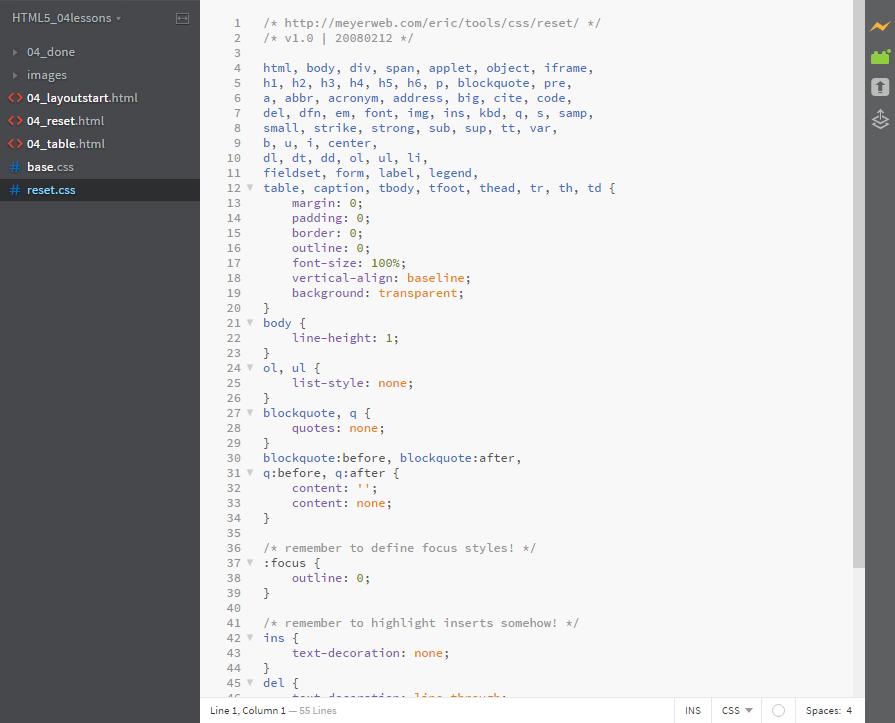Open the Extension Manager brick icon

880,57
